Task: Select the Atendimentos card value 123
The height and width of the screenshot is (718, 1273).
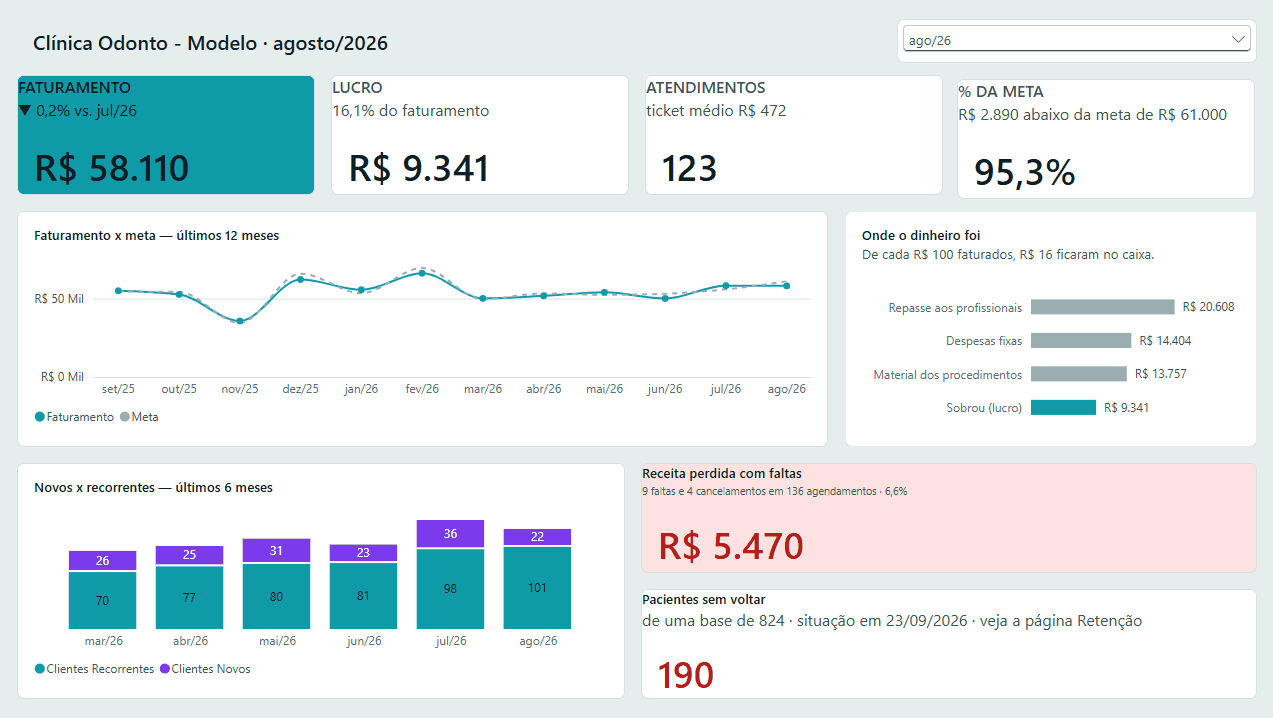Action: point(689,168)
